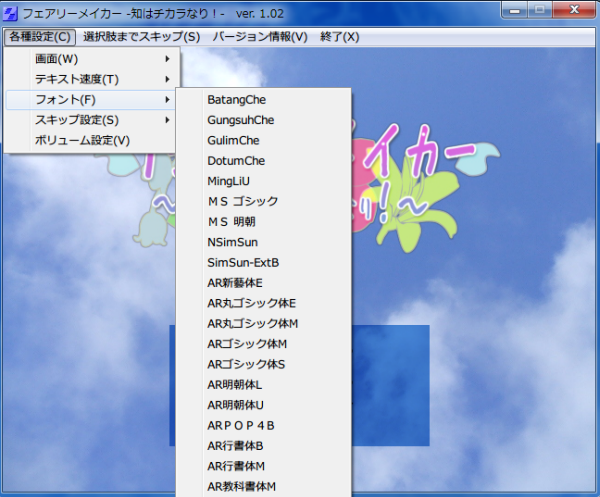The width and height of the screenshot is (600, 497).
Task: Choose the GungsuhChe font
Action: click(x=240, y=120)
